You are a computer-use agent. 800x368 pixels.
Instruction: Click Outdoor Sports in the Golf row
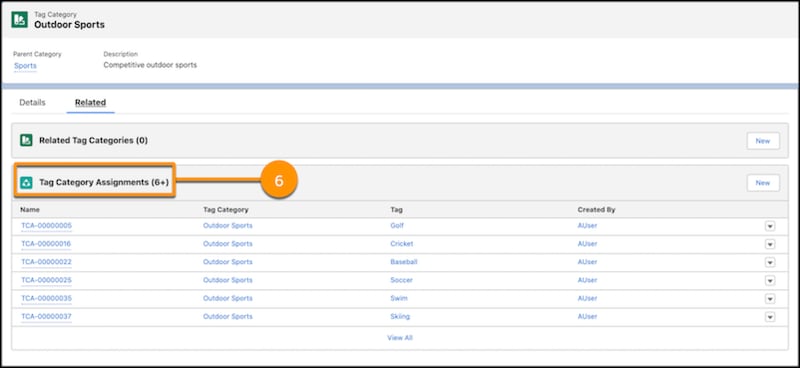click(x=228, y=226)
